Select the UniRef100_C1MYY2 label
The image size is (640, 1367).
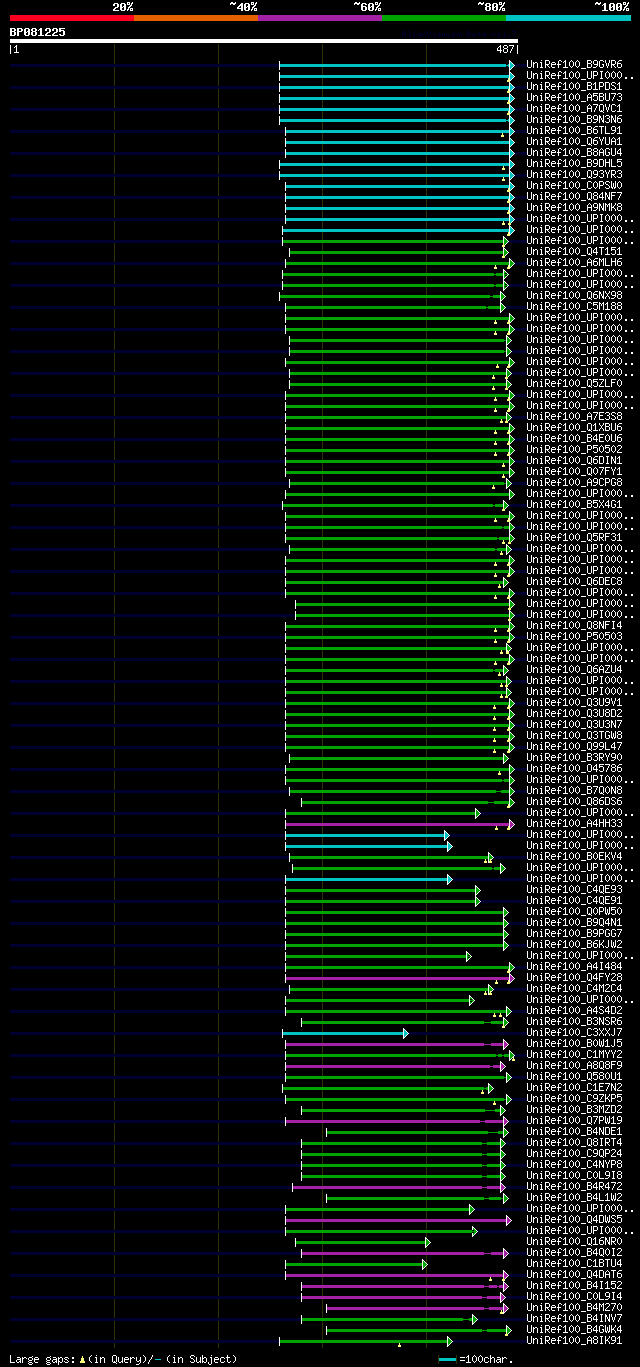pyautogui.click(x=573, y=1054)
